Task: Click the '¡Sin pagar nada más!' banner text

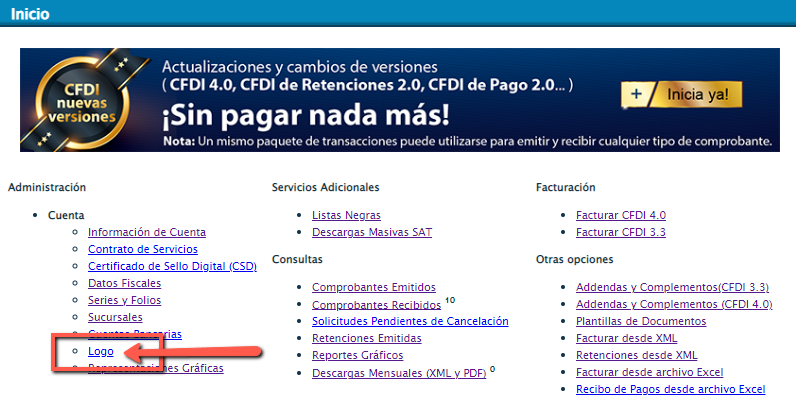Action: 306,116
